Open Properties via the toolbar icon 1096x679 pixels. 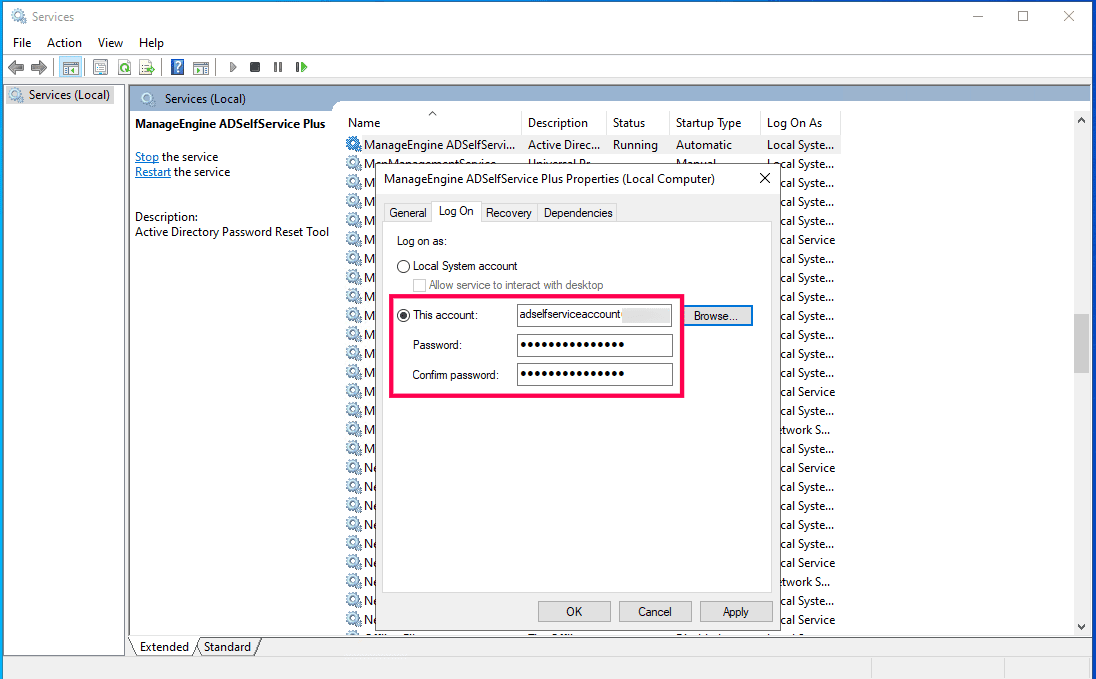pyautogui.click(x=100, y=67)
